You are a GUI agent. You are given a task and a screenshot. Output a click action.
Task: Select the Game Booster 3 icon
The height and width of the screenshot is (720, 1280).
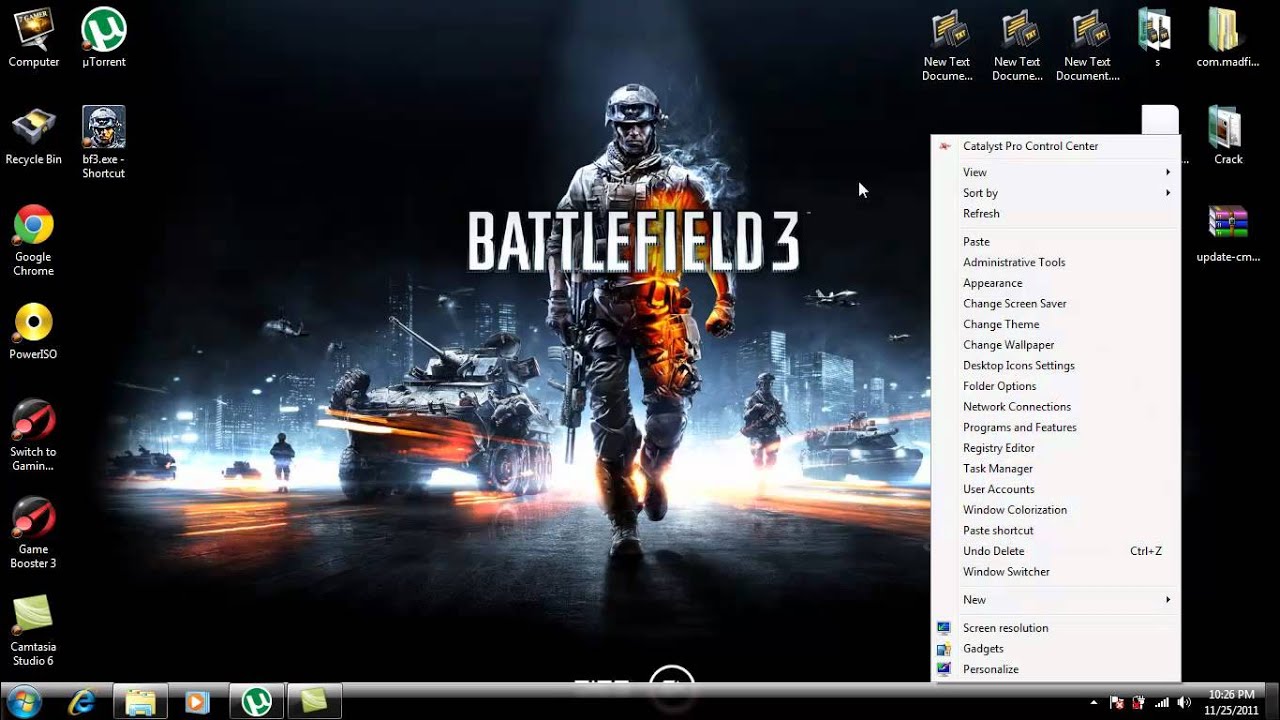click(x=33, y=533)
